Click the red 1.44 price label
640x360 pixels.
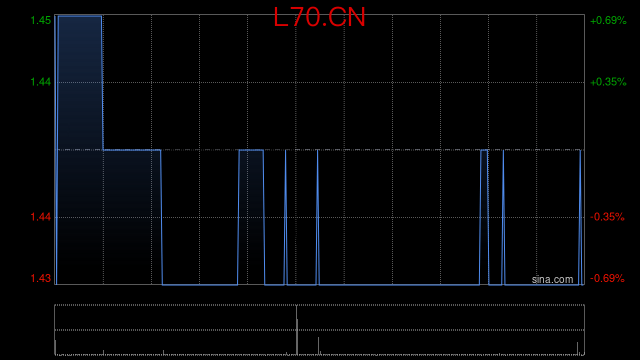(41, 217)
